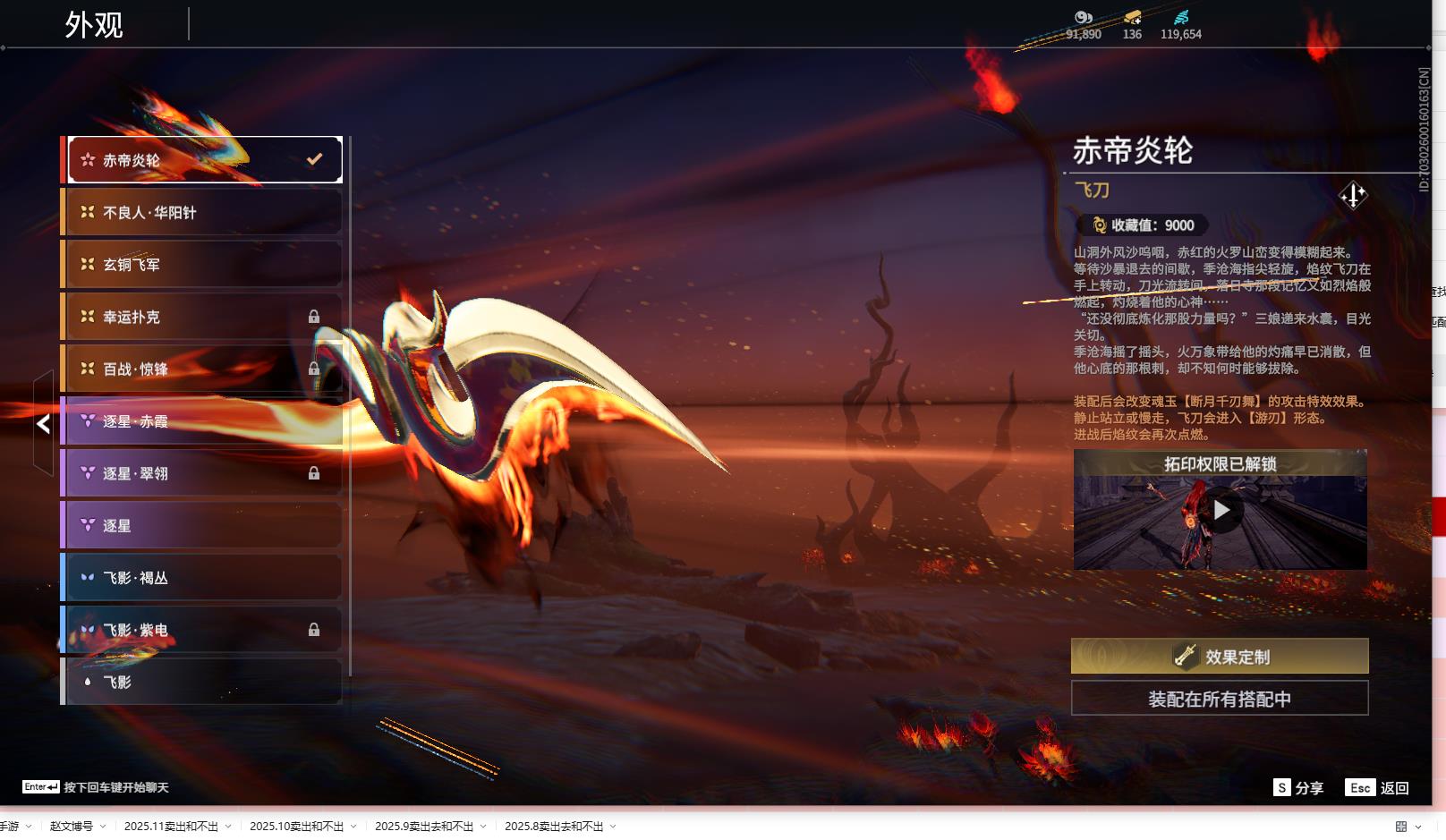Image resolution: width=1446 pixels, height=840 pixels.
Task: Click the silver coin currency icon
Action: (x=1083, y=17)
